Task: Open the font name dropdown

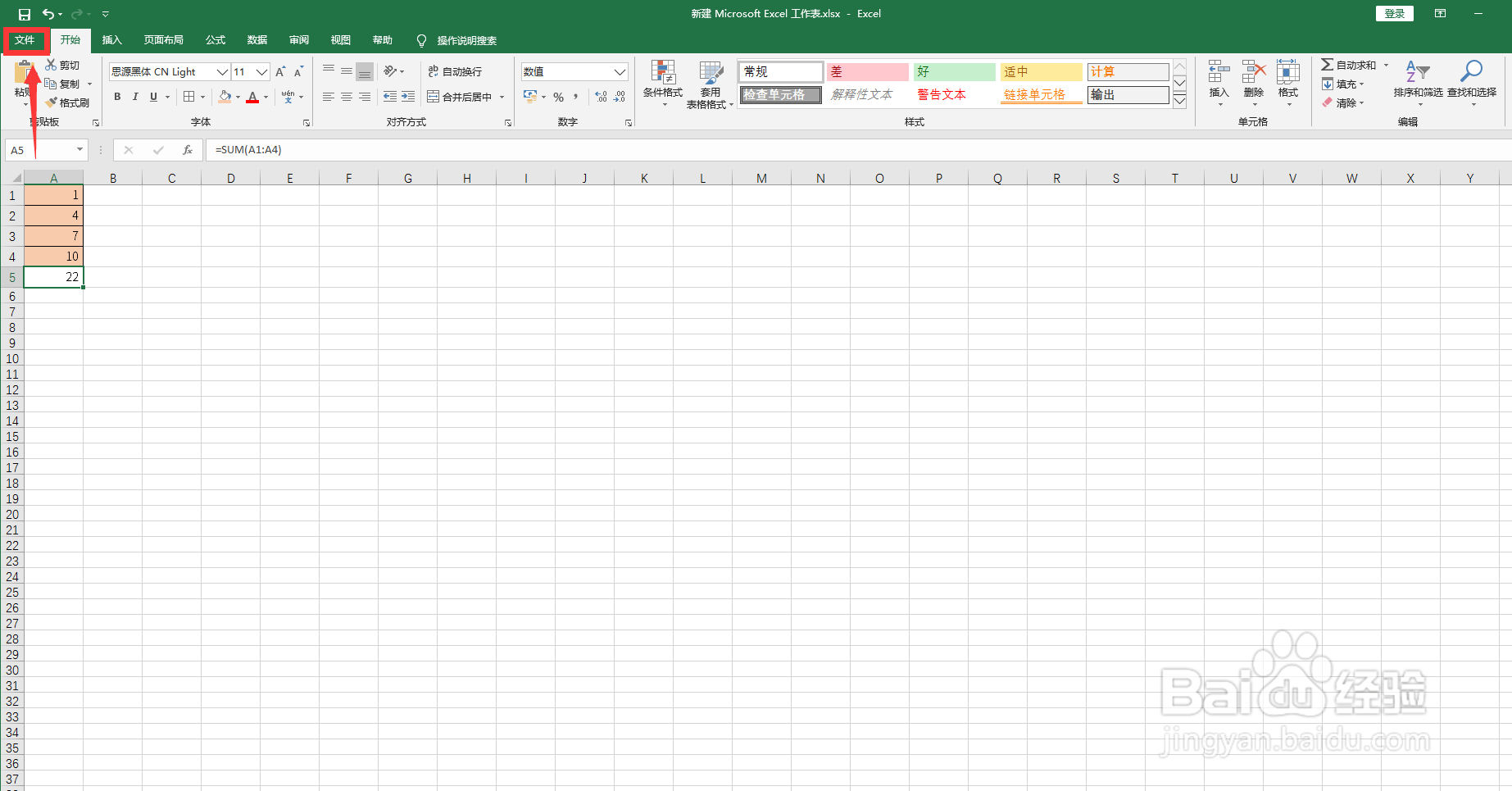Action: [x=221, y=72]
